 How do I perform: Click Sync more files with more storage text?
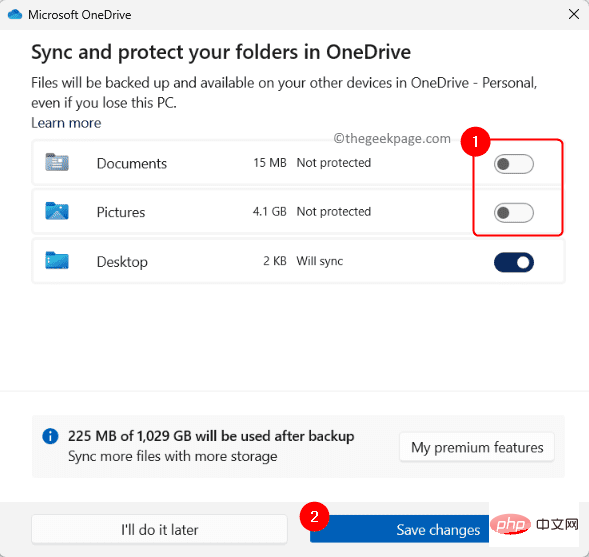tap(173, 456)
